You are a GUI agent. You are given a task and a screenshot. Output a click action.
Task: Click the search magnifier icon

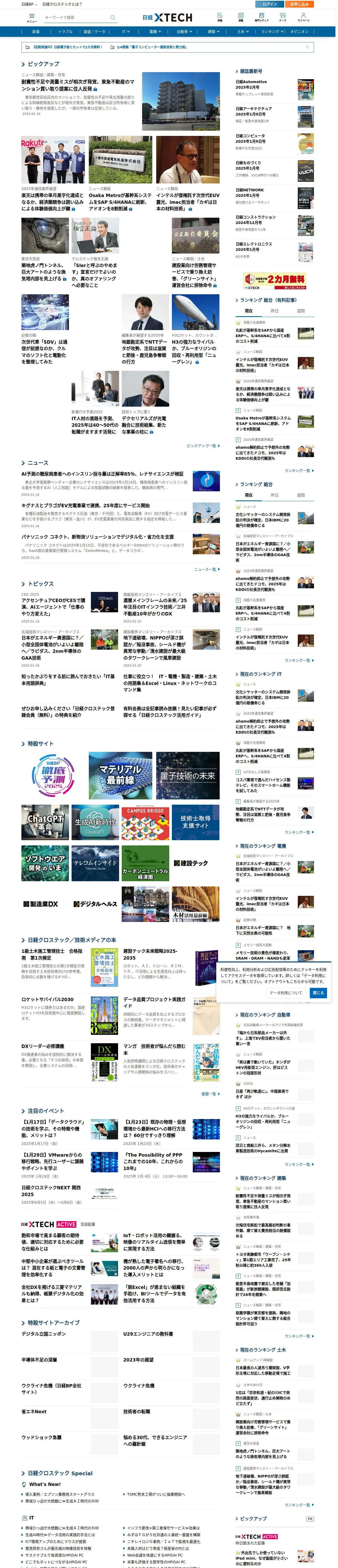[x=113, y=18]
